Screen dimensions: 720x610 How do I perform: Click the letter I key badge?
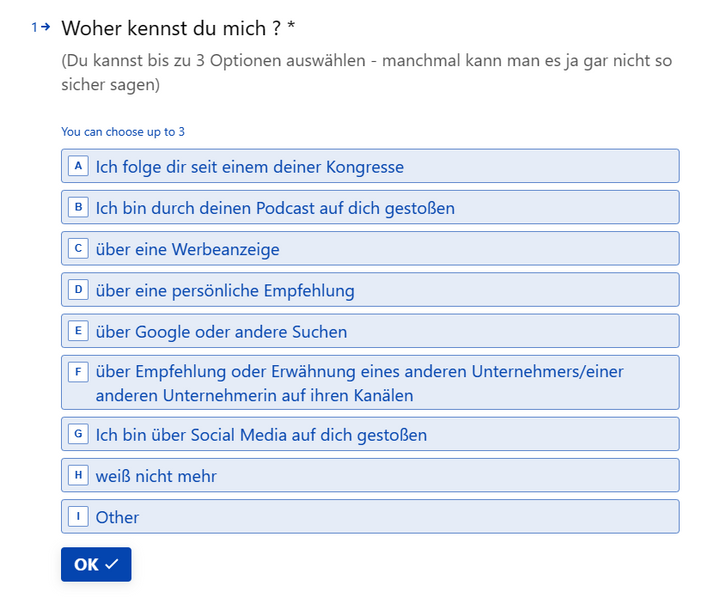pyautogui.click(x=78, y=517)
